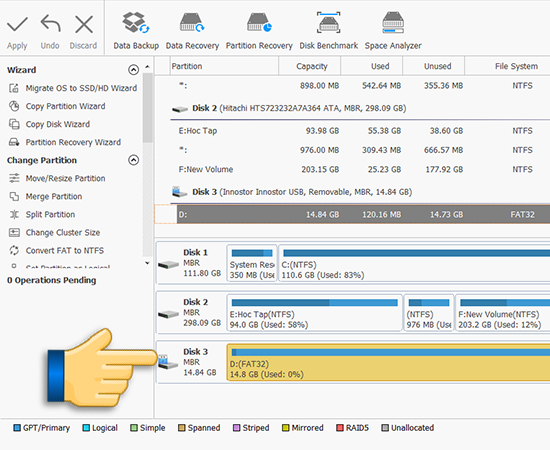Select Disk 2 drive icon in partition list
The height and width of the screenshot is (450, 550).
click(x=180, y=109)
